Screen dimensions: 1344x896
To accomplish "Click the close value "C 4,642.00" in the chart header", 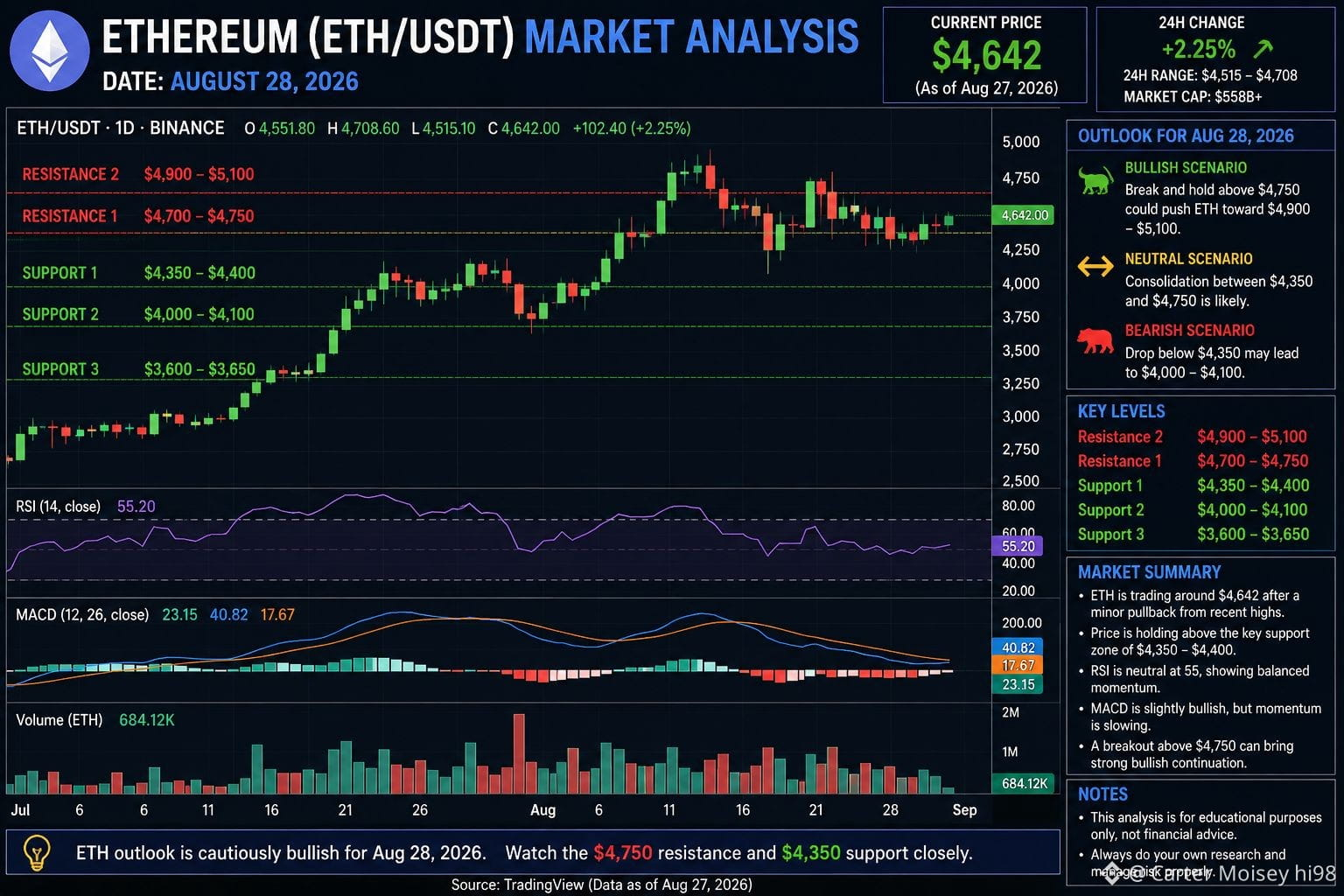I will [523, 129].
